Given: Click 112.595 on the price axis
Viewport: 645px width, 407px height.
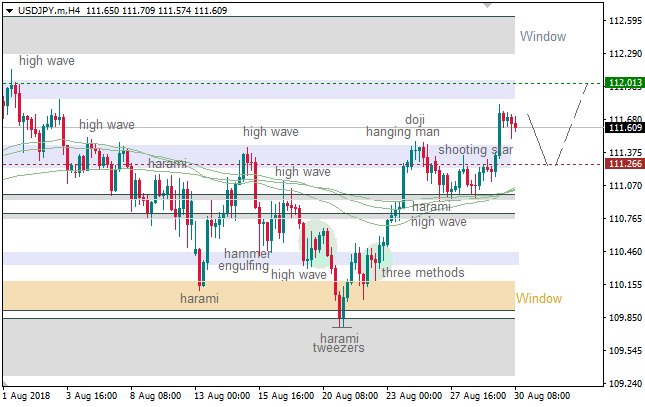Looking at the screenshot, I should tap(624, 20).
